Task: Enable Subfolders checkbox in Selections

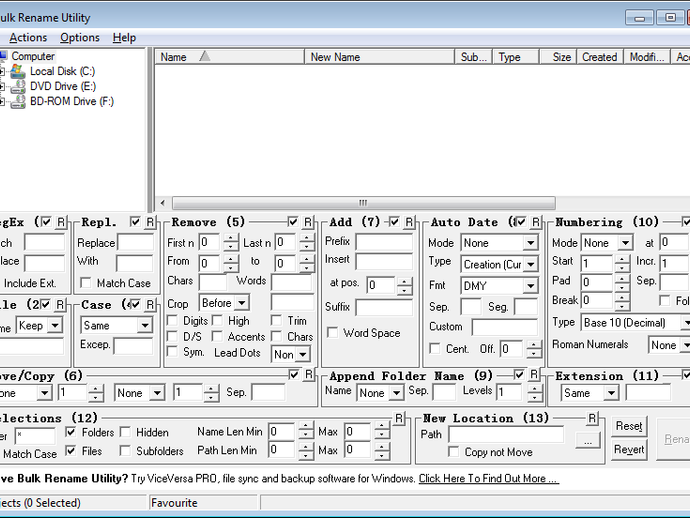Action: (x=125, y=451)
